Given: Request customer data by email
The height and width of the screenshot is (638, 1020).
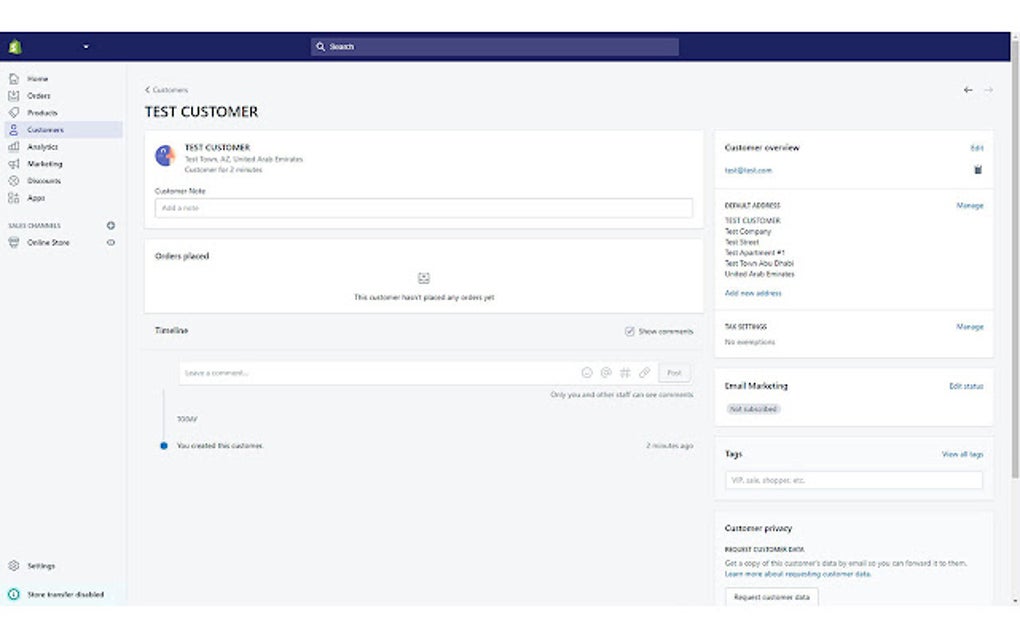Looking at the screenshot, I should [770, 599].
